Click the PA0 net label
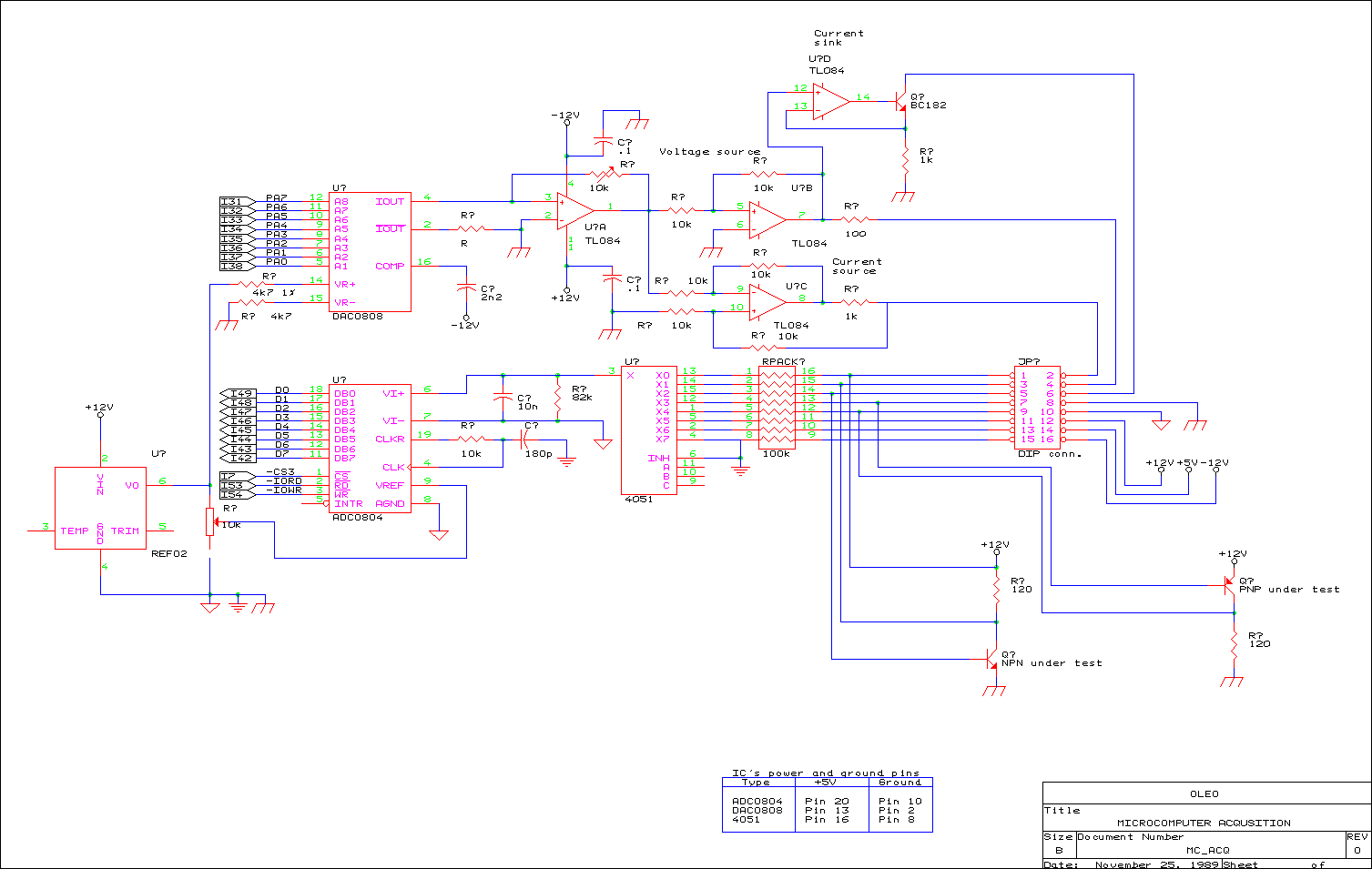This screenshot has width=1372, height=869. click(277, 261)
